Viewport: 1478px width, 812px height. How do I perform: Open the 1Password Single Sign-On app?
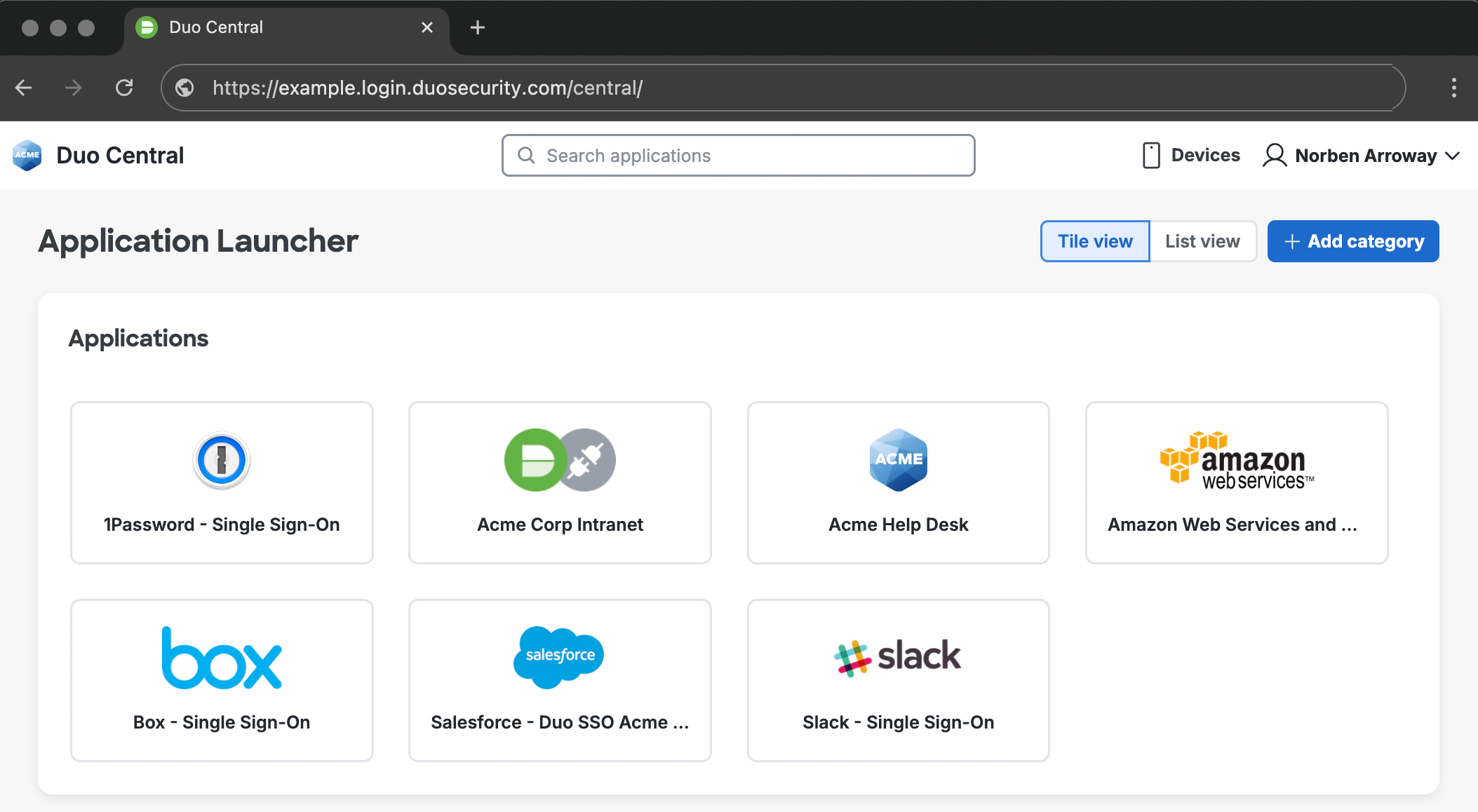(222, 482)
